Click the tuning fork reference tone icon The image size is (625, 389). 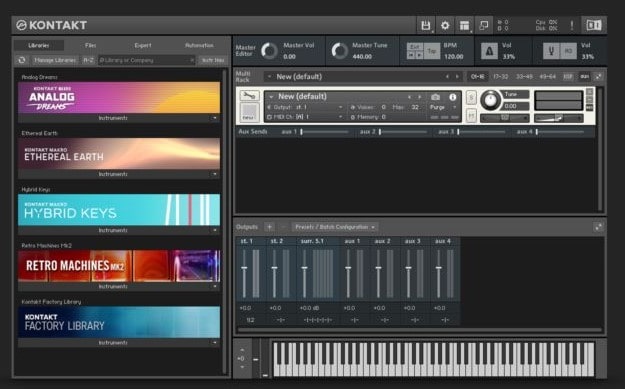point(551,51)
